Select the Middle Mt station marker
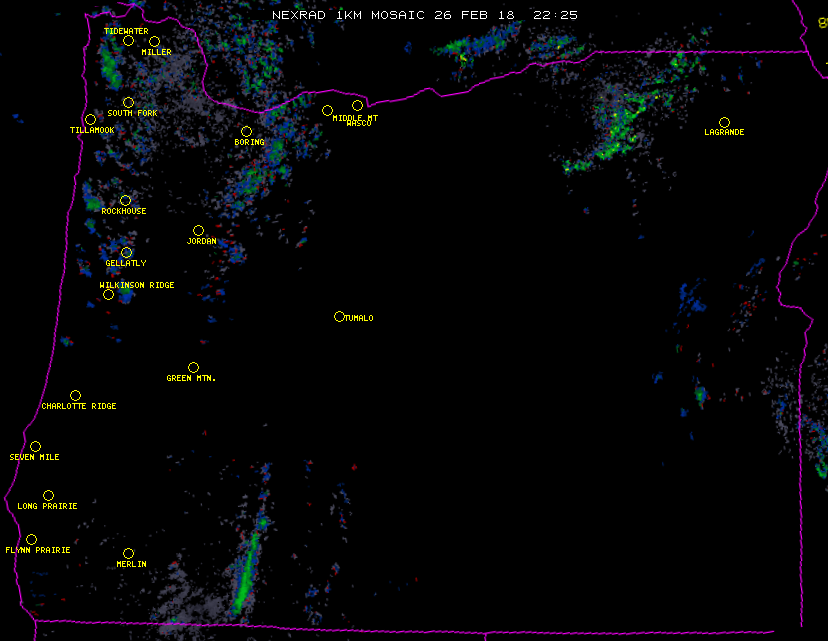Screen dimensions: 828x641 [x=327, y=110]
